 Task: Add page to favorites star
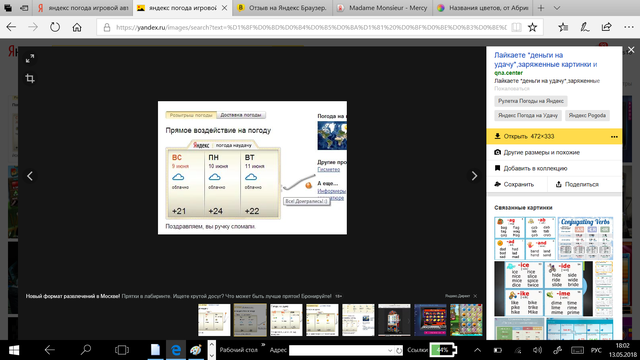(x=532, y=27)
